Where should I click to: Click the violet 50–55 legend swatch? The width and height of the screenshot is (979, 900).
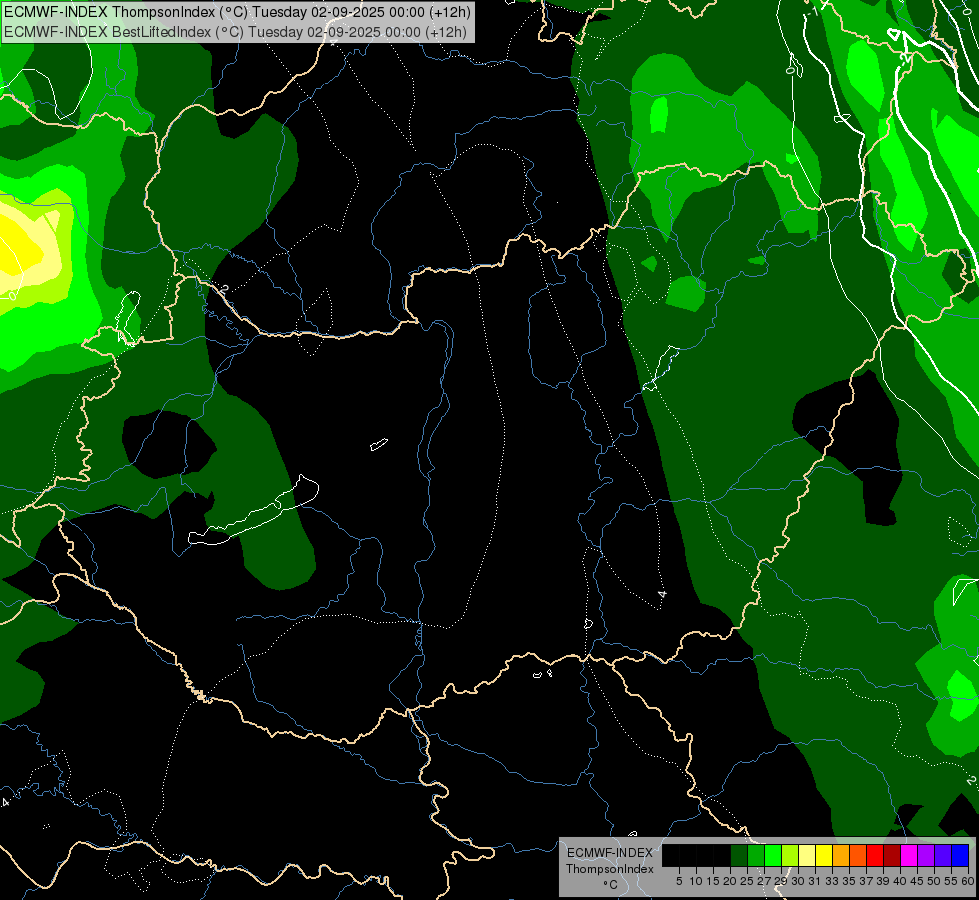pyautogui.click(x=943, y=855)
